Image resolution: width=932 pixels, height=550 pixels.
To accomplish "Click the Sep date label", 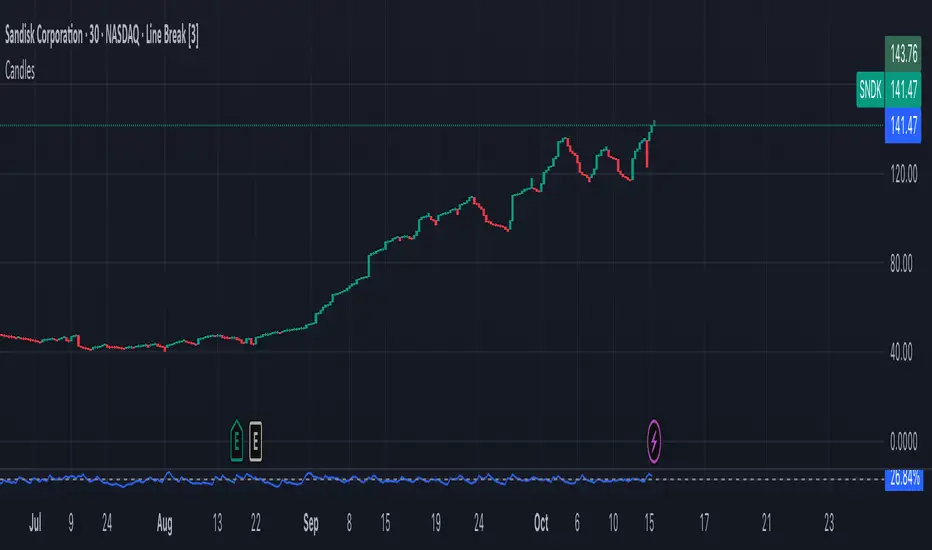I will pos(311,521).
